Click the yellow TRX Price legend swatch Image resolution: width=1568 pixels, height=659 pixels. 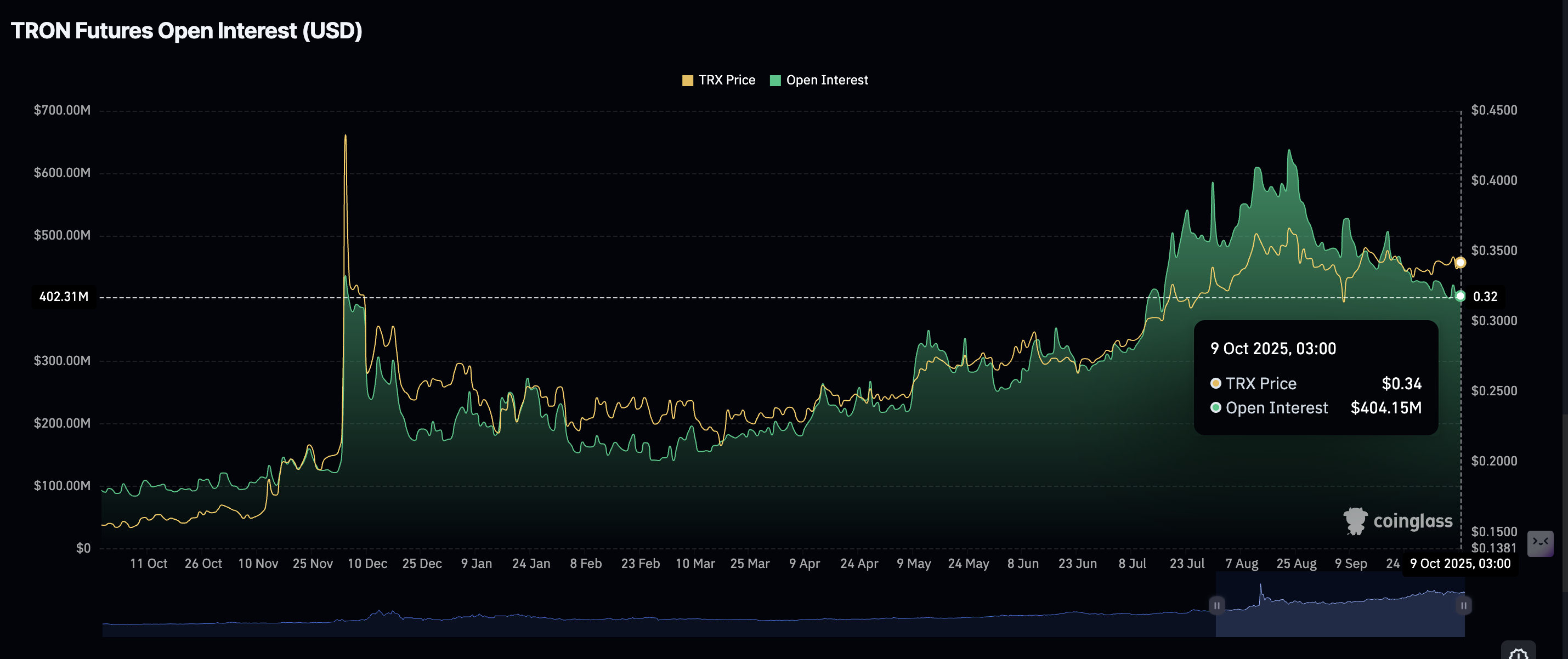point(687,81)
